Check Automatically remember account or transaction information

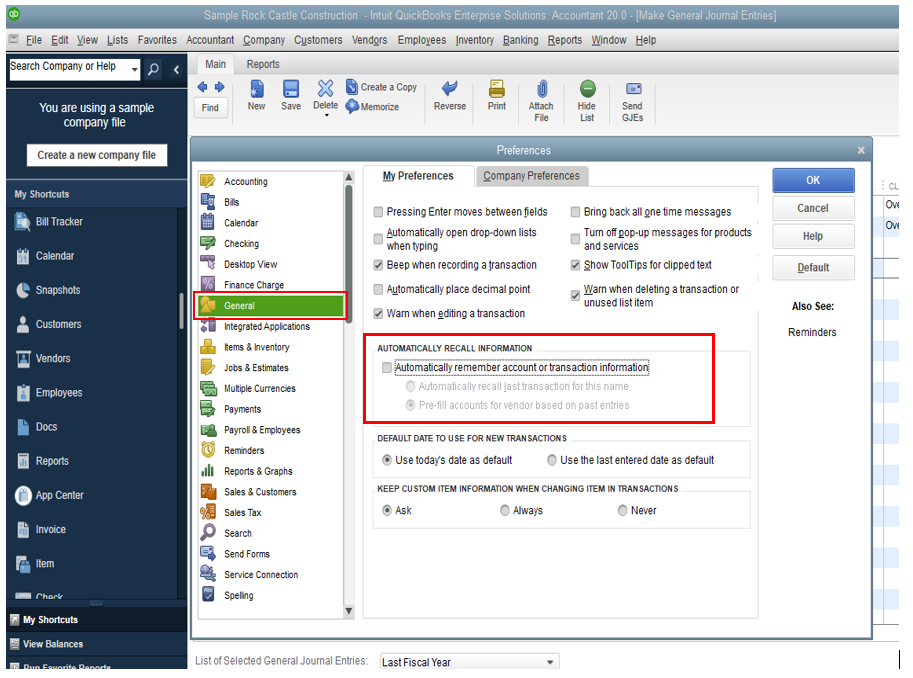coord(388,368)
